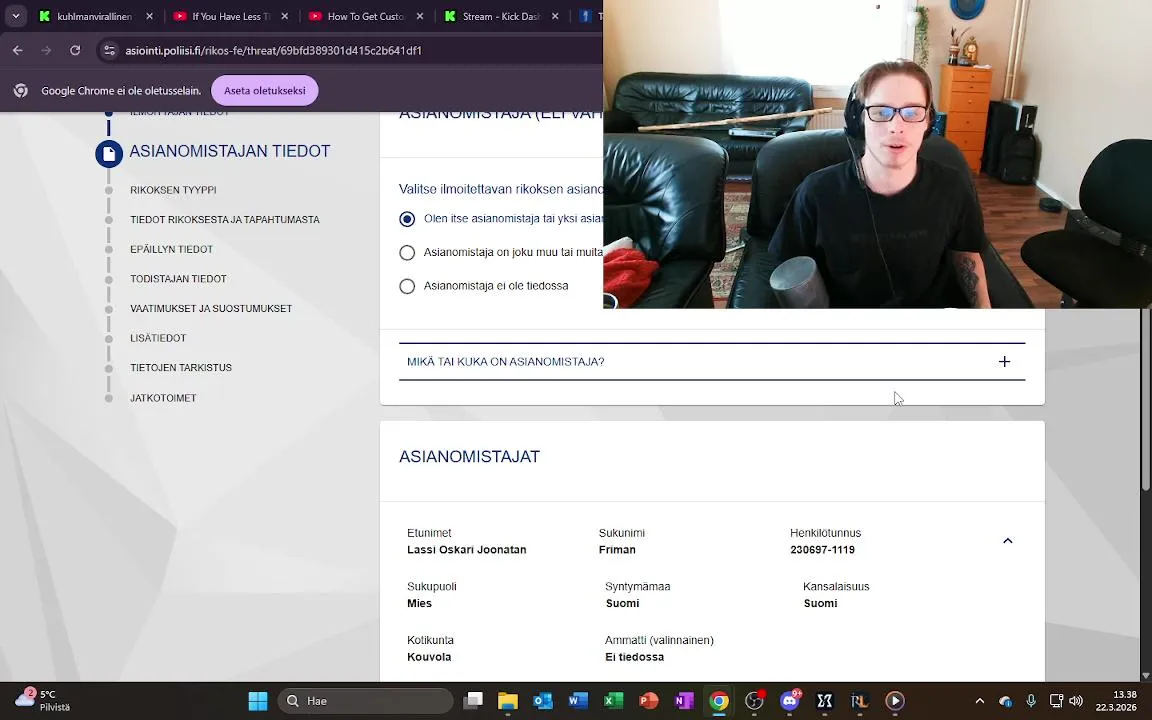Click the Kotikunta value Kouvola

click(x=429, y=657)
